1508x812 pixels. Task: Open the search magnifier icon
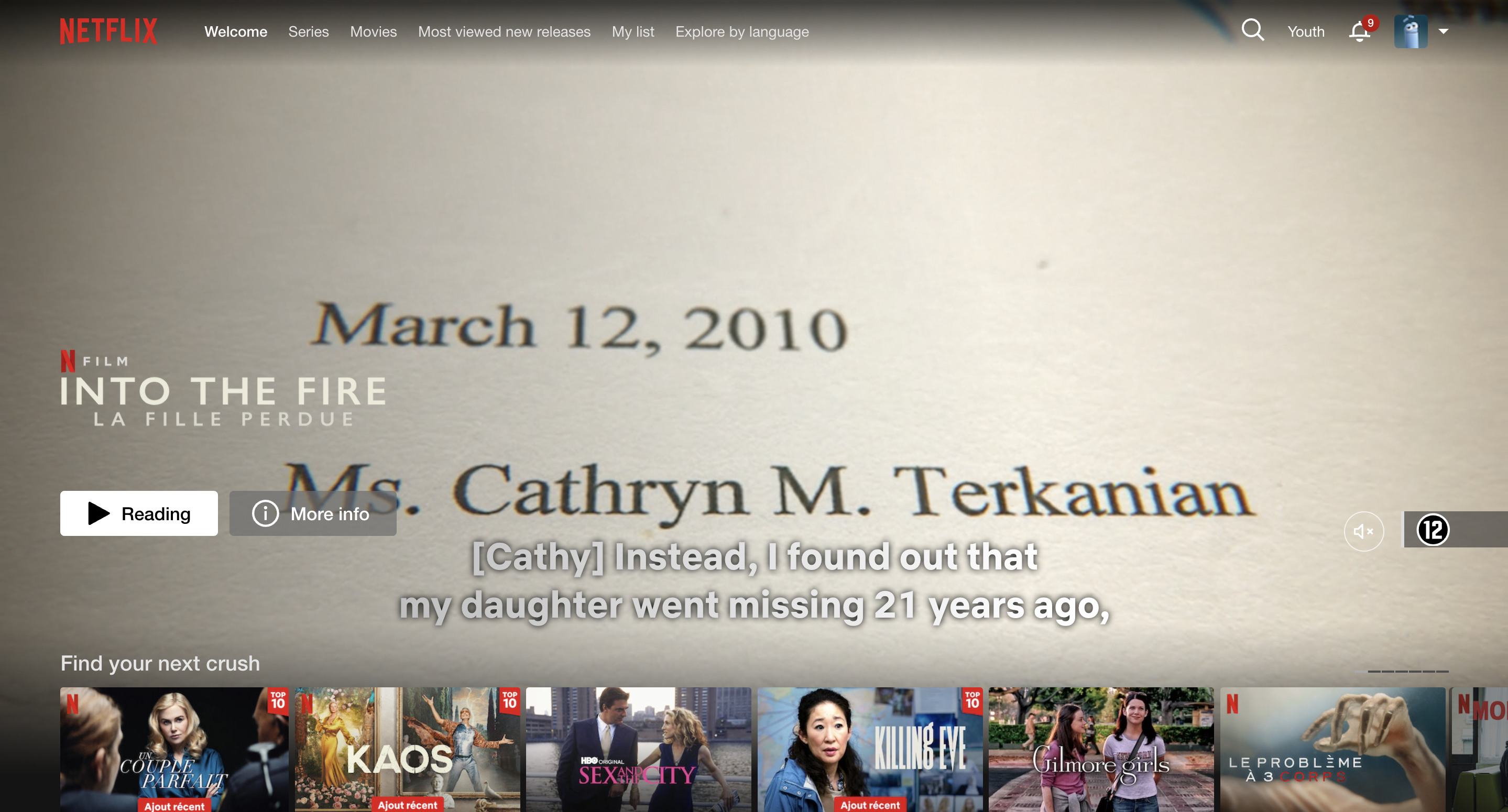point(1252,30)
